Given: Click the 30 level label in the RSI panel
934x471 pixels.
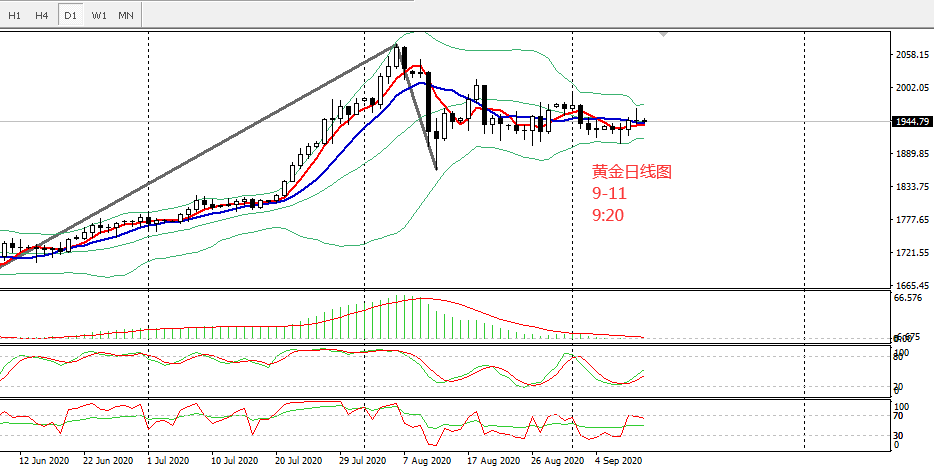Looking at the screenshot, I should point(899,435).
